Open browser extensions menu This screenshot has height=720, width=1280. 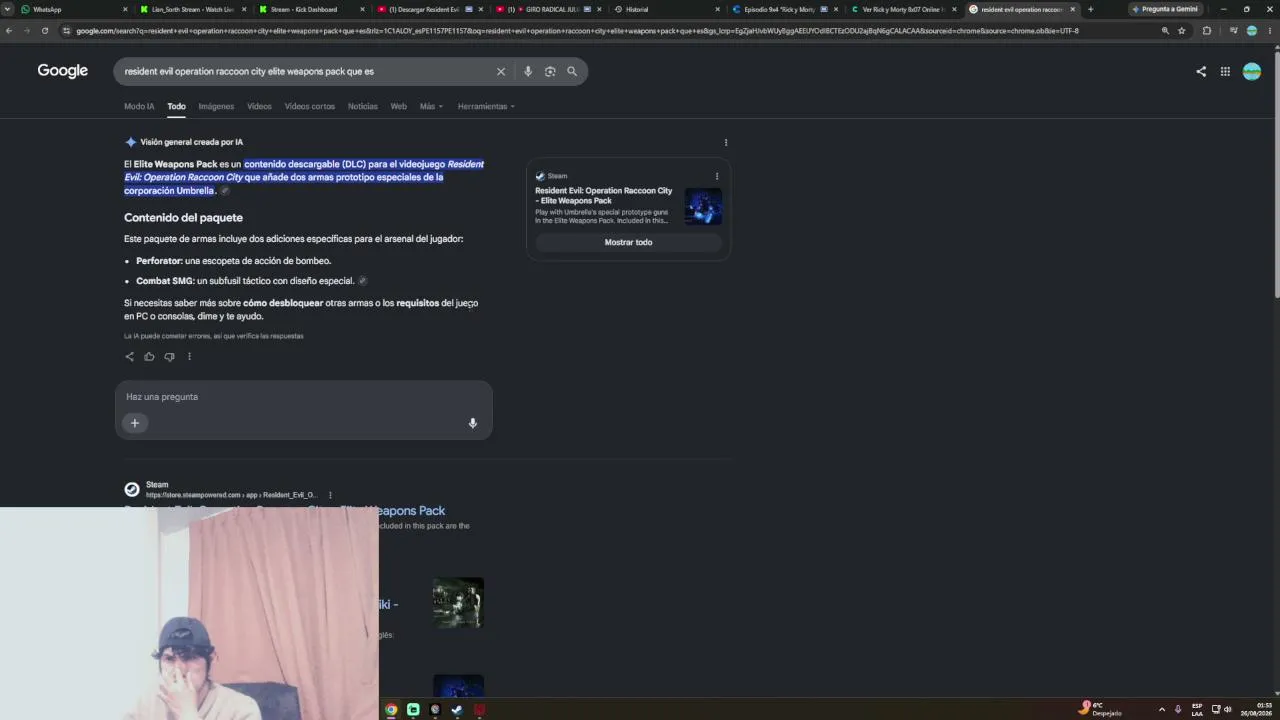(x=1207, y=31)
